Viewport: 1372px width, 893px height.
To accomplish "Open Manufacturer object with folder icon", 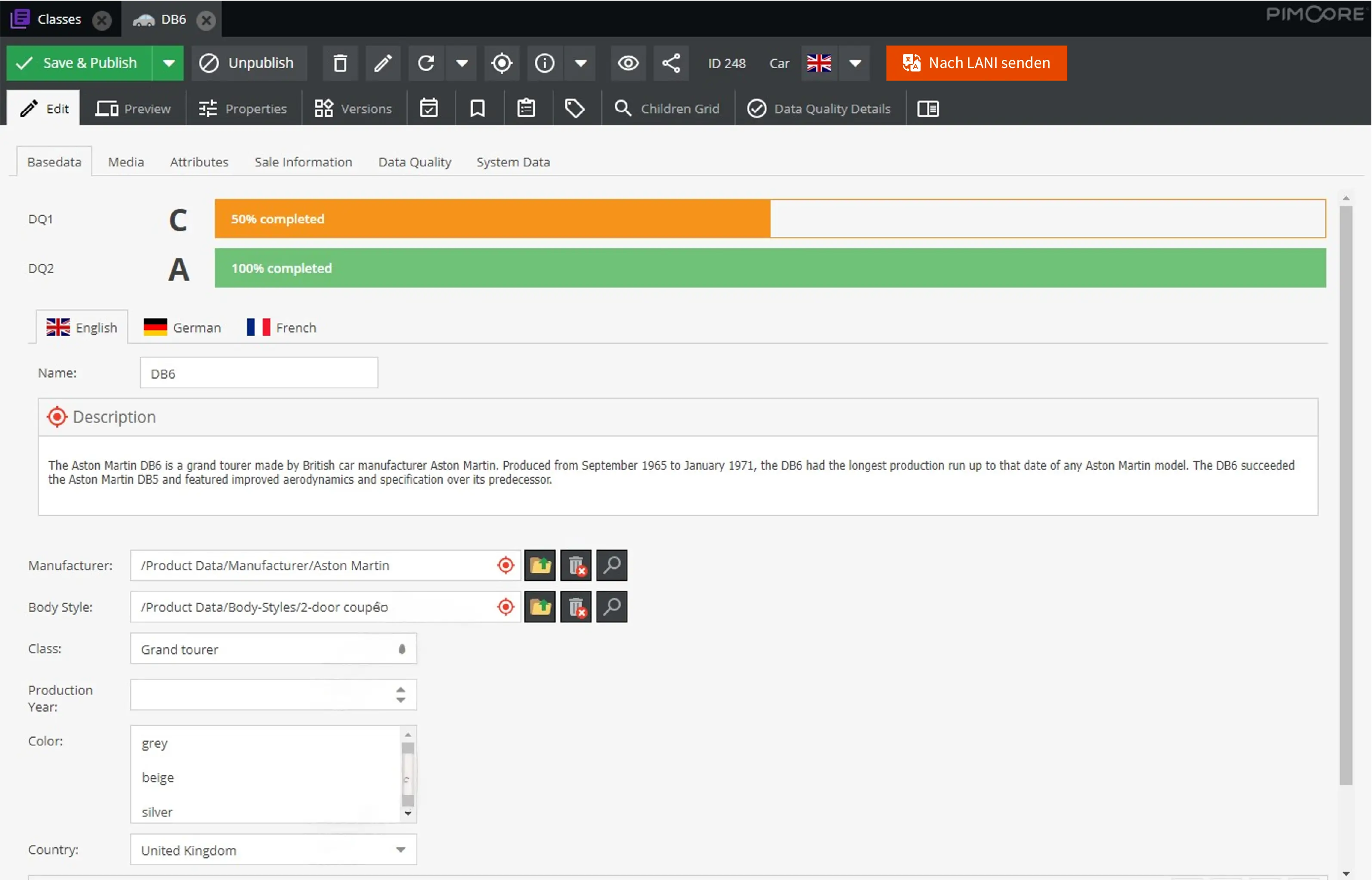I will 540,565.
